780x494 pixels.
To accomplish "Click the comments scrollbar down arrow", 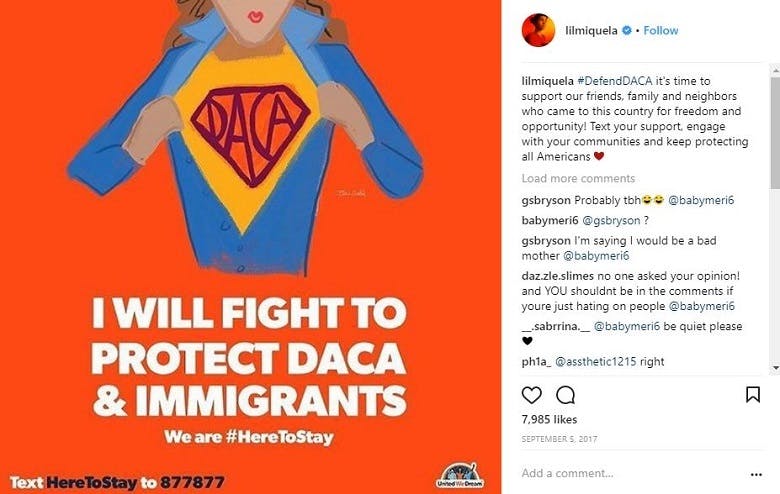I will coord(776,368).
